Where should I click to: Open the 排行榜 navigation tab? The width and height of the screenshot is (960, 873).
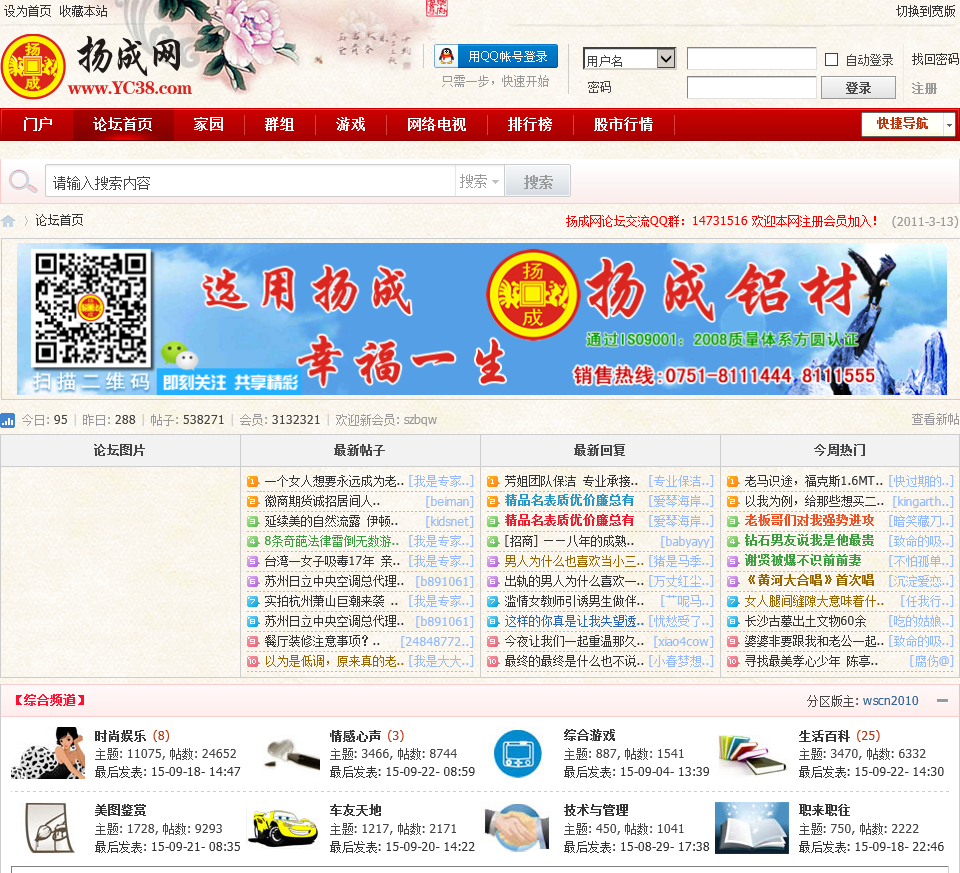pyautogui.click(x=530, y=124)
